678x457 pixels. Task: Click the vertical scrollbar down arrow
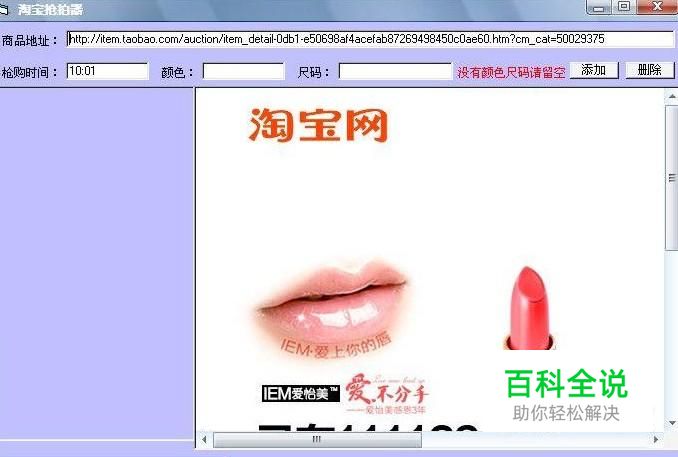click(x=672, y=422)
